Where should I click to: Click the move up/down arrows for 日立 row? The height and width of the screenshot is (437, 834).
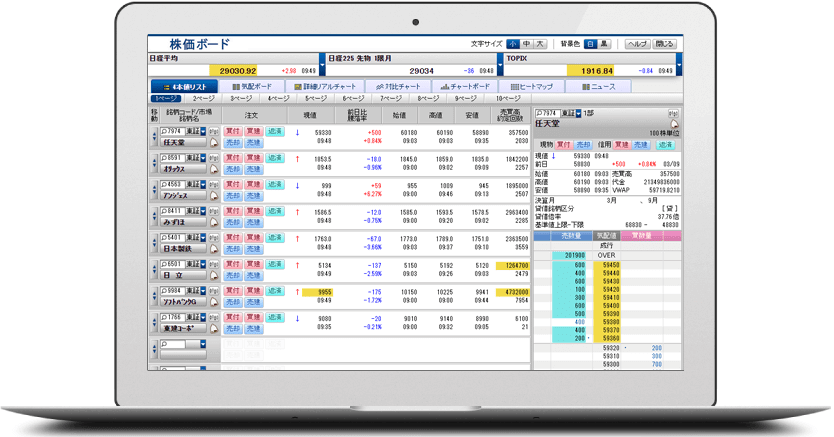point(155,270)
